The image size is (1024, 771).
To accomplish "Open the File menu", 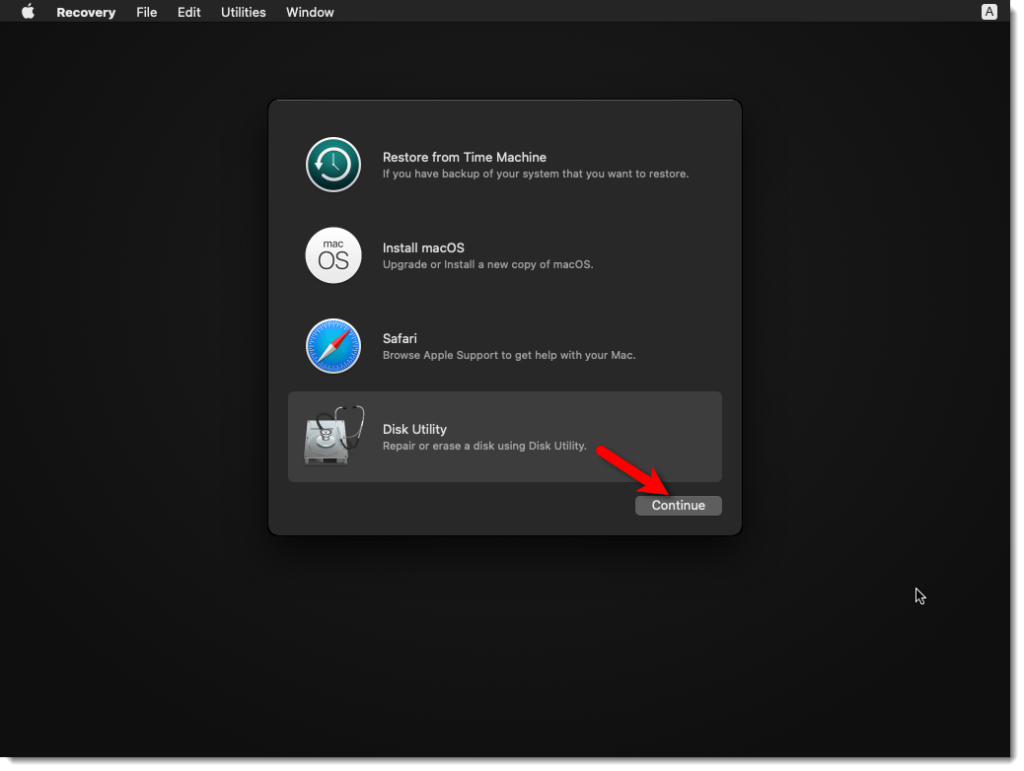I will point(146,12).
